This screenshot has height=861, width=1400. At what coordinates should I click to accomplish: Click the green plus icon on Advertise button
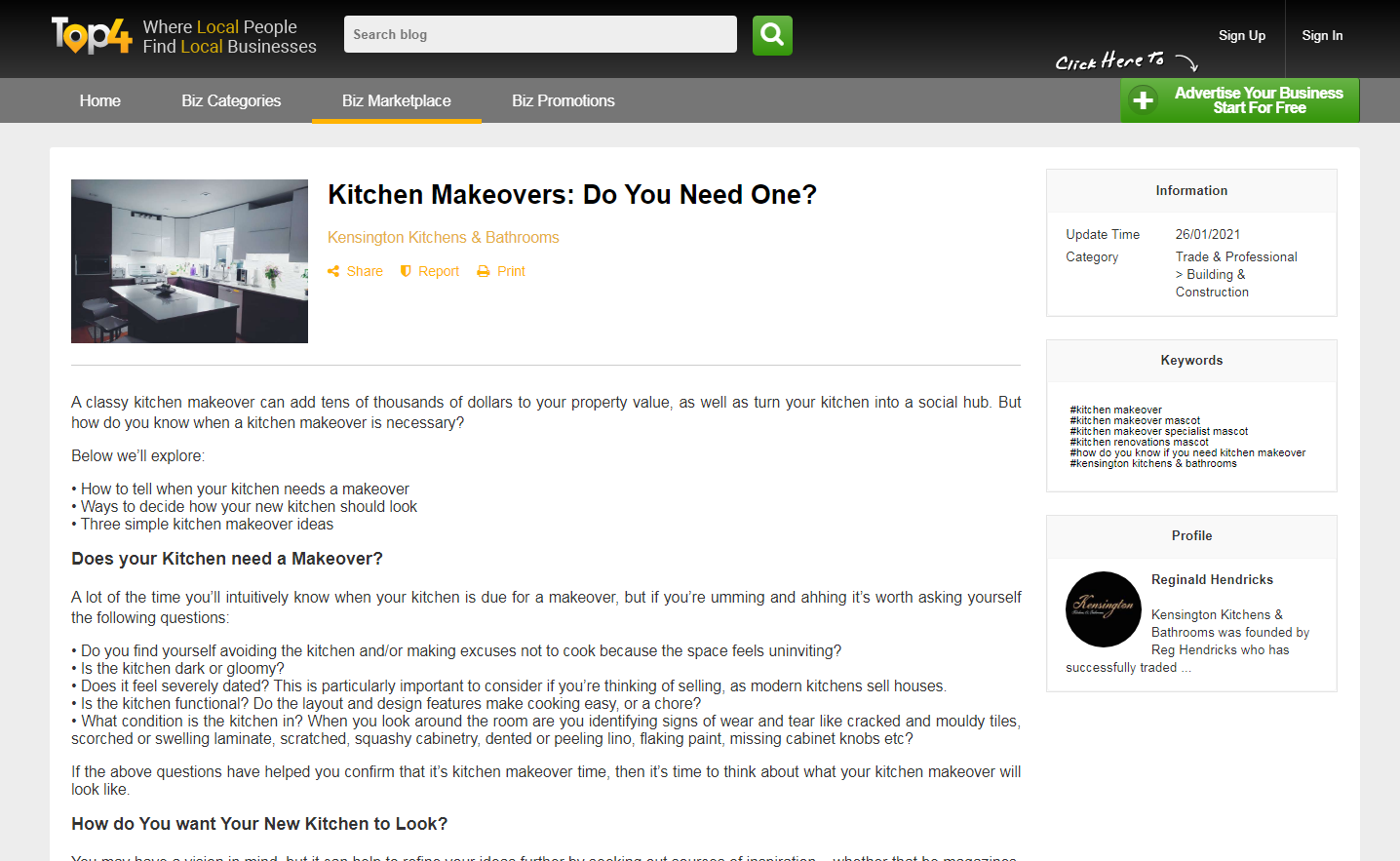pyautogui.click(x=1143, y=100)
